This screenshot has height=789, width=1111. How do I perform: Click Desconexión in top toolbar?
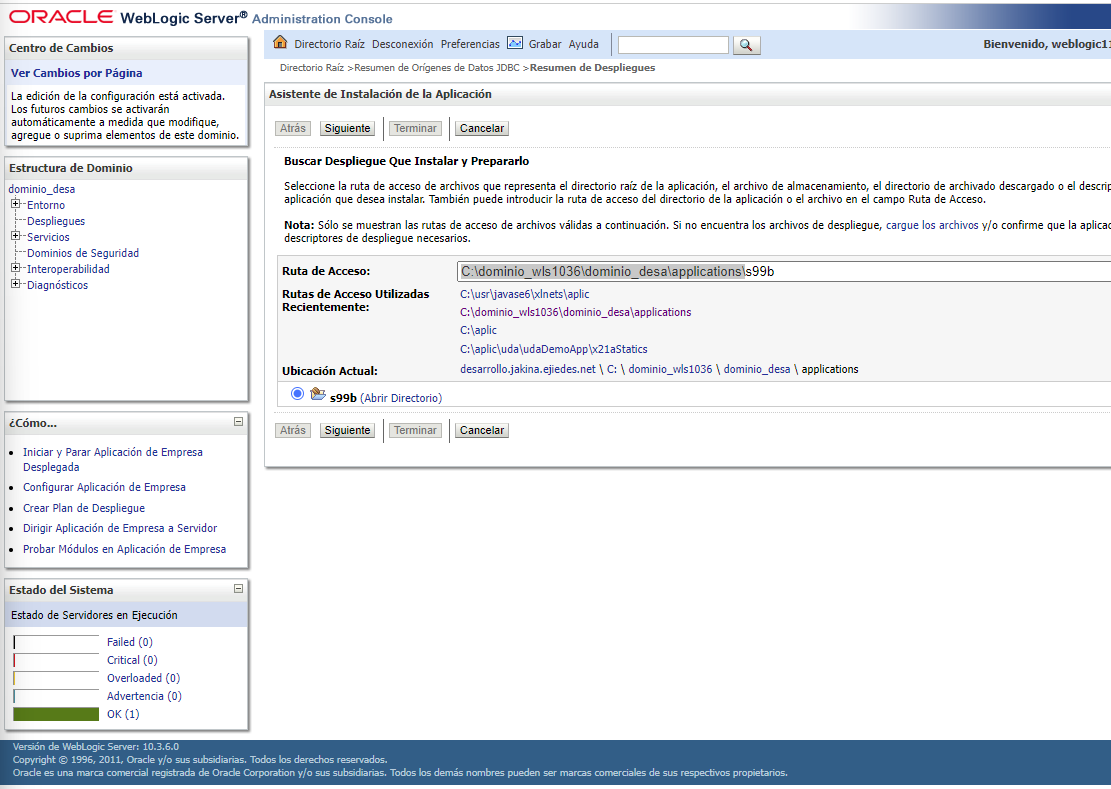[x=402, y=44]
